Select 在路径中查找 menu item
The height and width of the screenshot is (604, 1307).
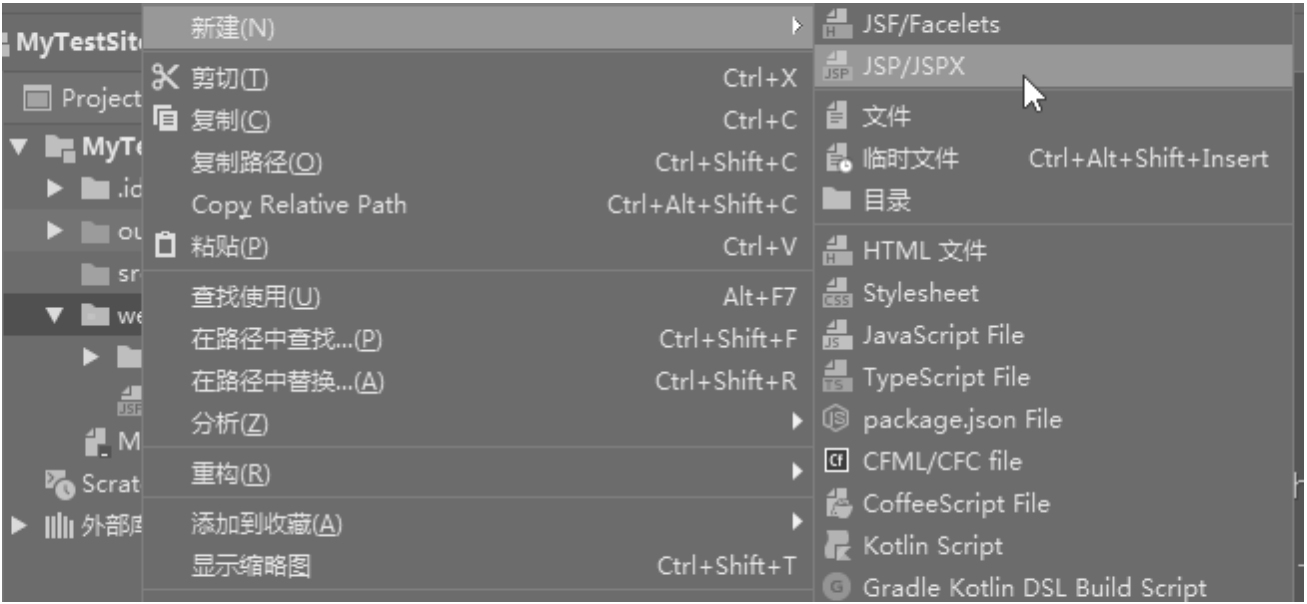point(286,340)
